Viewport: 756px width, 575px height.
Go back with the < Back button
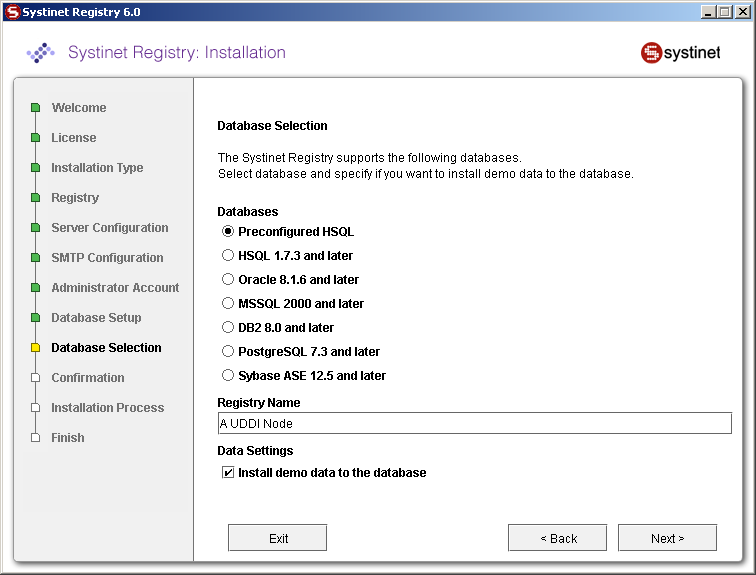557,538
